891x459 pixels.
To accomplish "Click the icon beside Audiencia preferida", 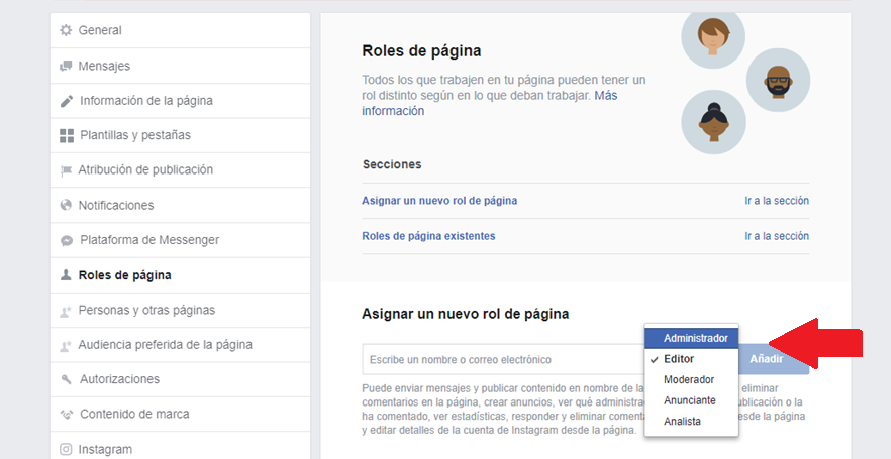I will coord(66,345).
